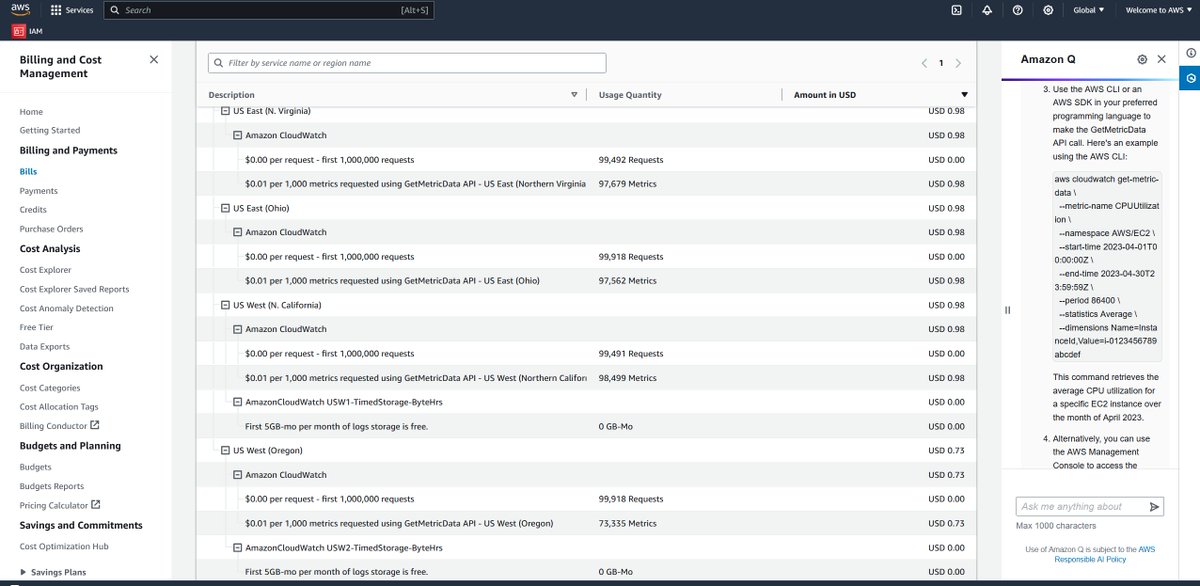Go to the next page arrow
1200x586 pixels.
pos(958,63)
